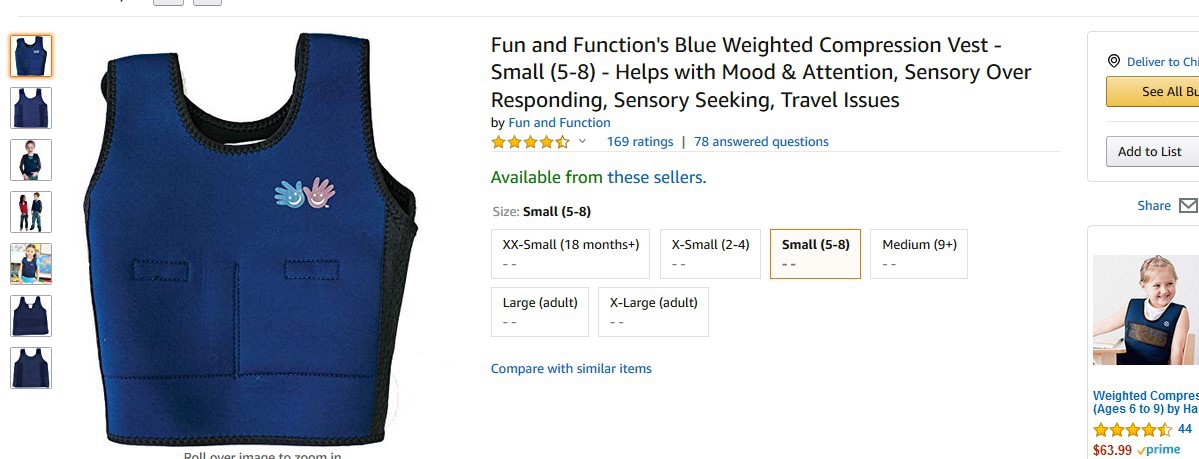
Task: Pick the Large (adult) size option
Action: point(540,312)
